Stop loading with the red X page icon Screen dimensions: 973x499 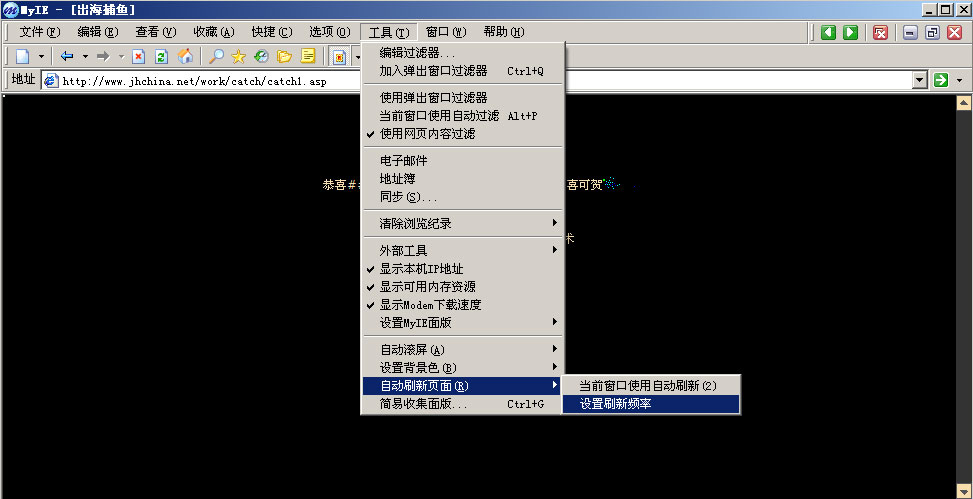[x=139, y=56]
